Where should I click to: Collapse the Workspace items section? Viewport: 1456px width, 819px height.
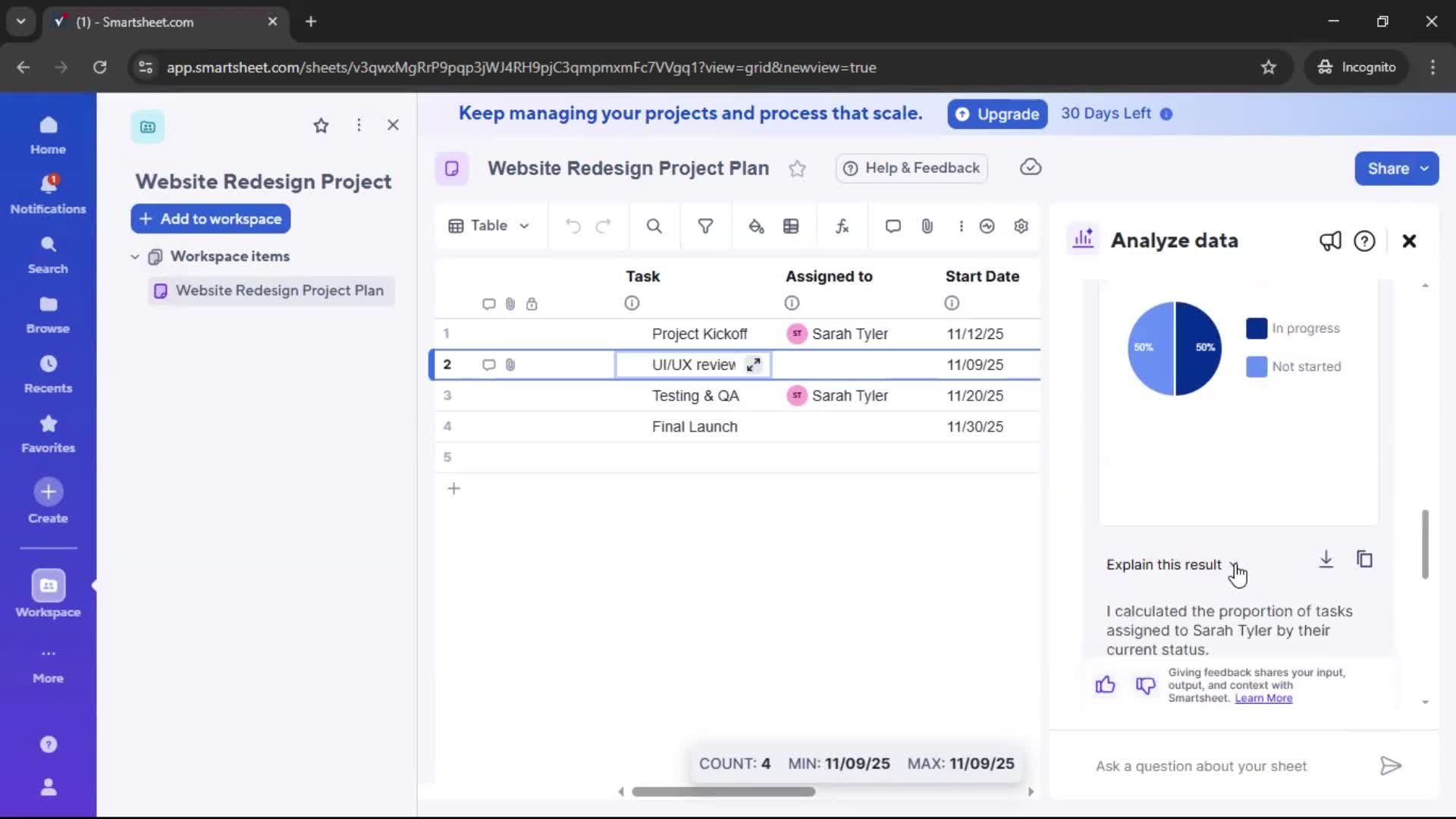tap(134, 256)
